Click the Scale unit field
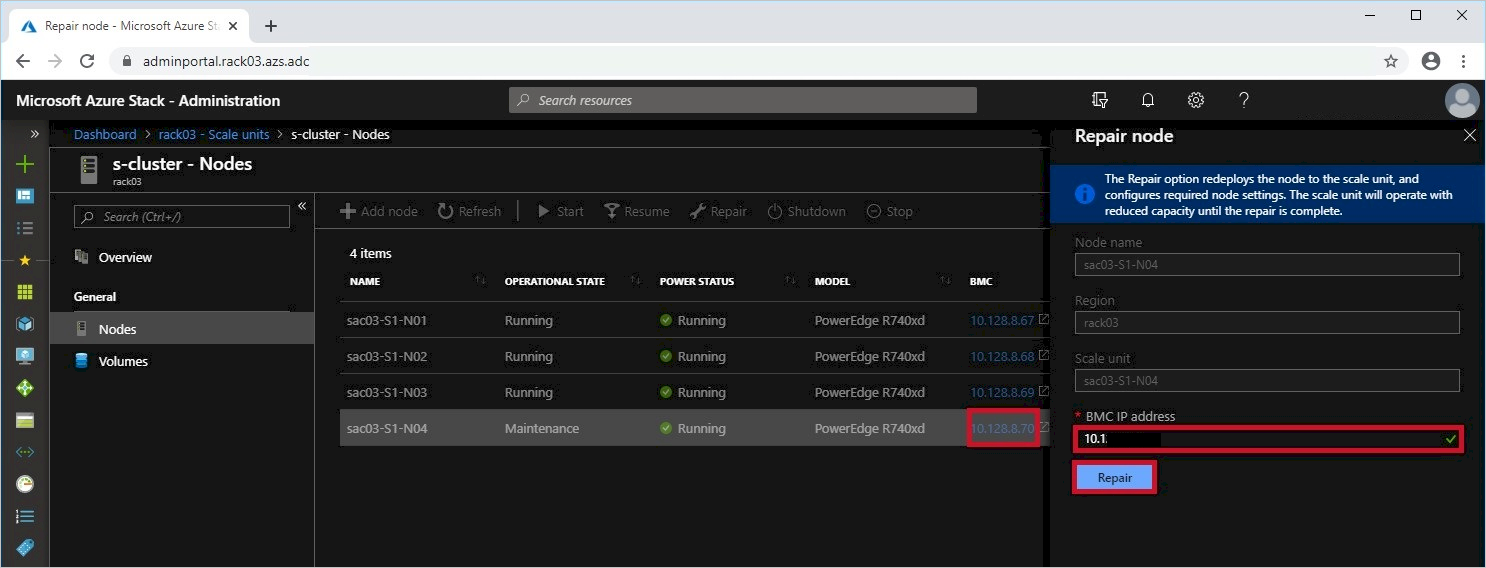 (1267, 381)
